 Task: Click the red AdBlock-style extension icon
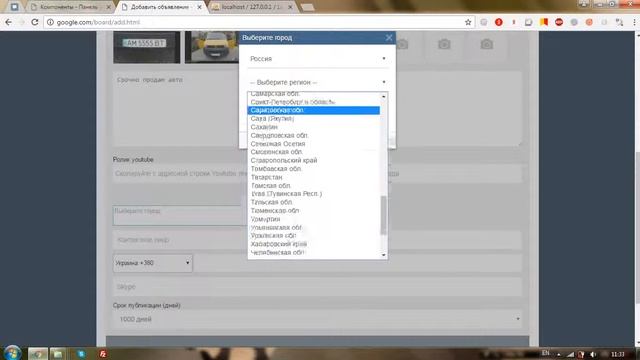(559, 22)
